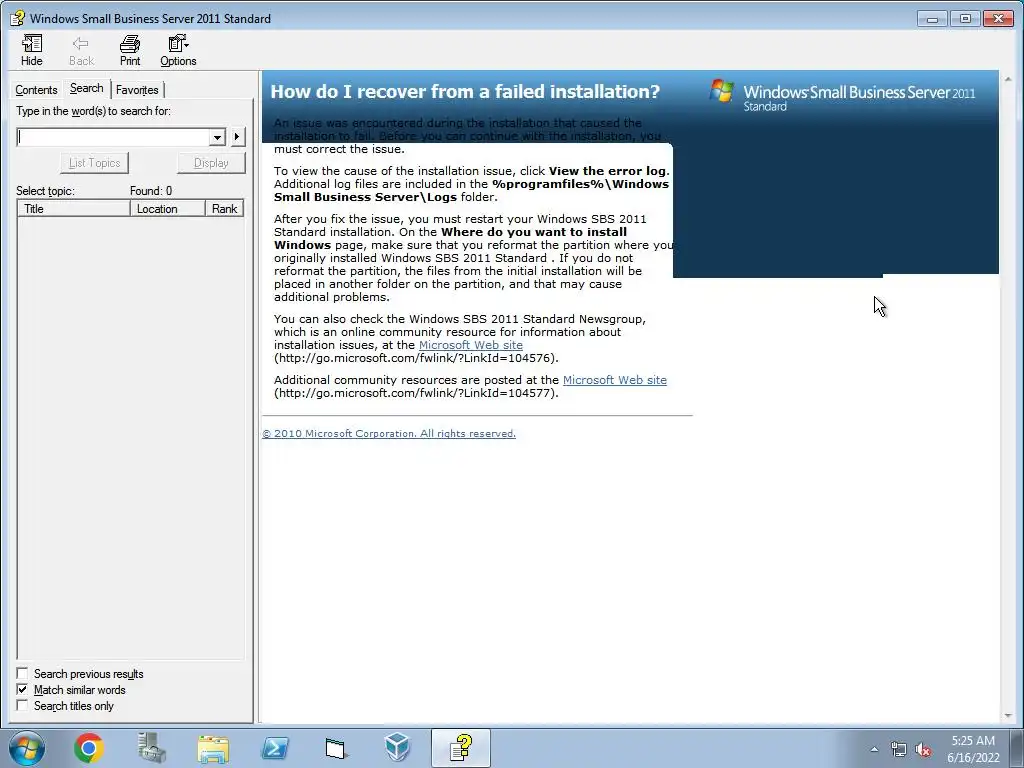The image size is (1024, 768).
Task: Uncheck Match similar words checkbox
Action: (x=22, y=690)
